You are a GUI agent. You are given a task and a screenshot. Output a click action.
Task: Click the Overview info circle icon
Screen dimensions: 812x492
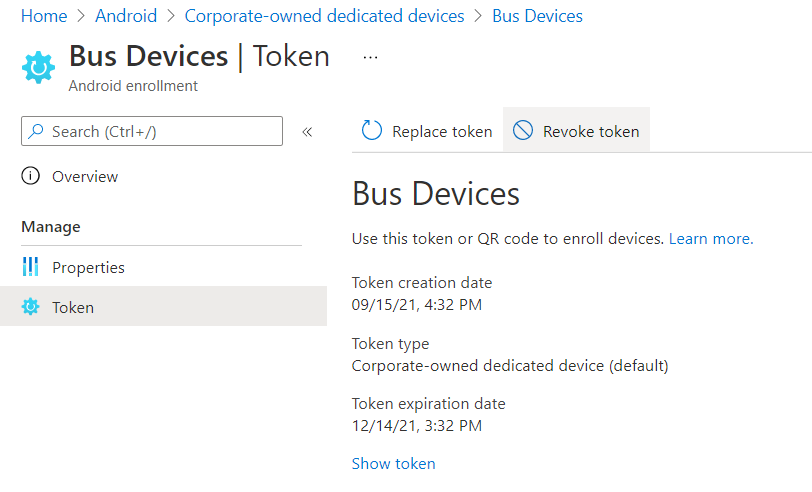[x=31, y=177]
